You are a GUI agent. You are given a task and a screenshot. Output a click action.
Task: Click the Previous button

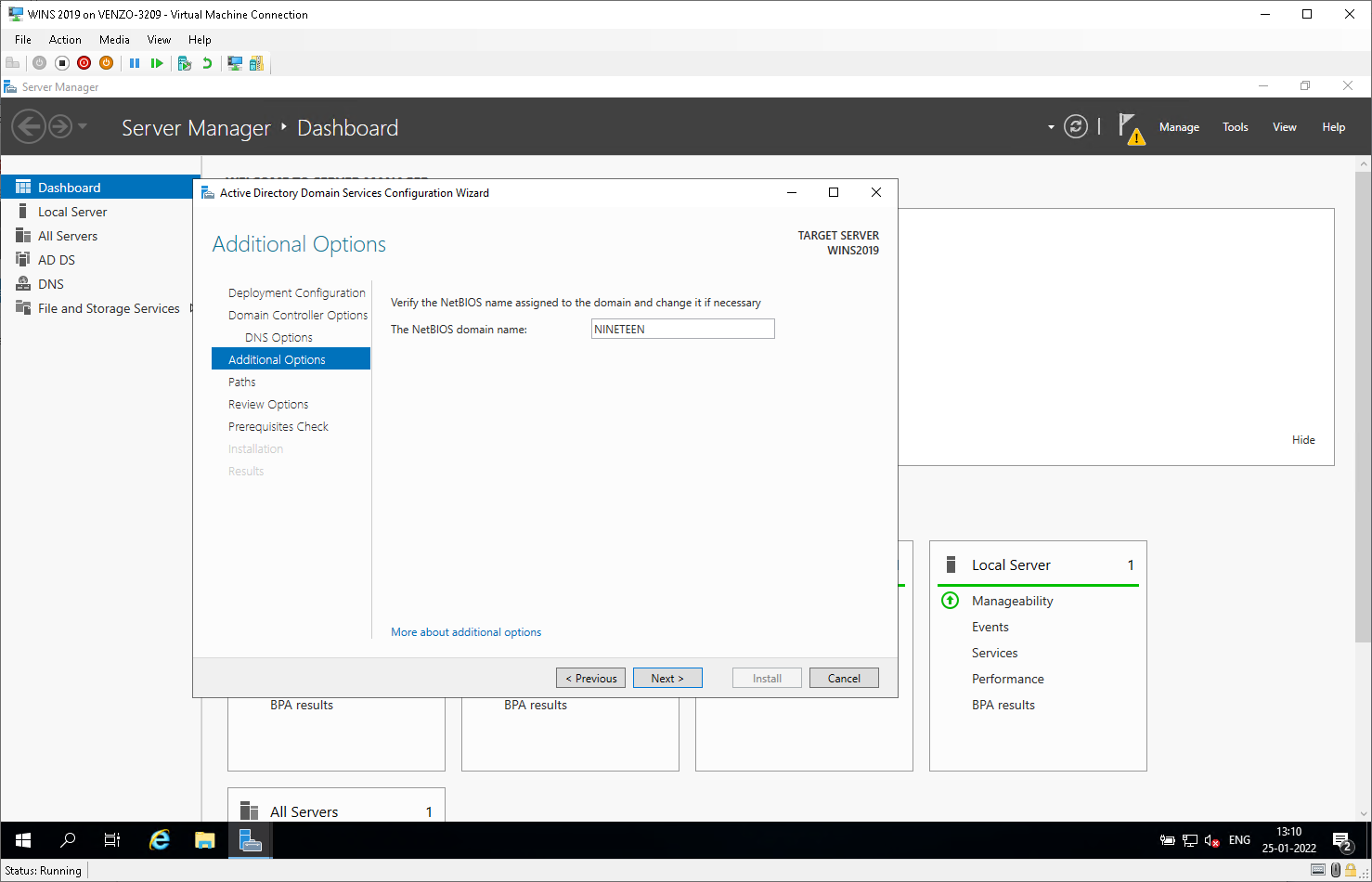[590, 678]
